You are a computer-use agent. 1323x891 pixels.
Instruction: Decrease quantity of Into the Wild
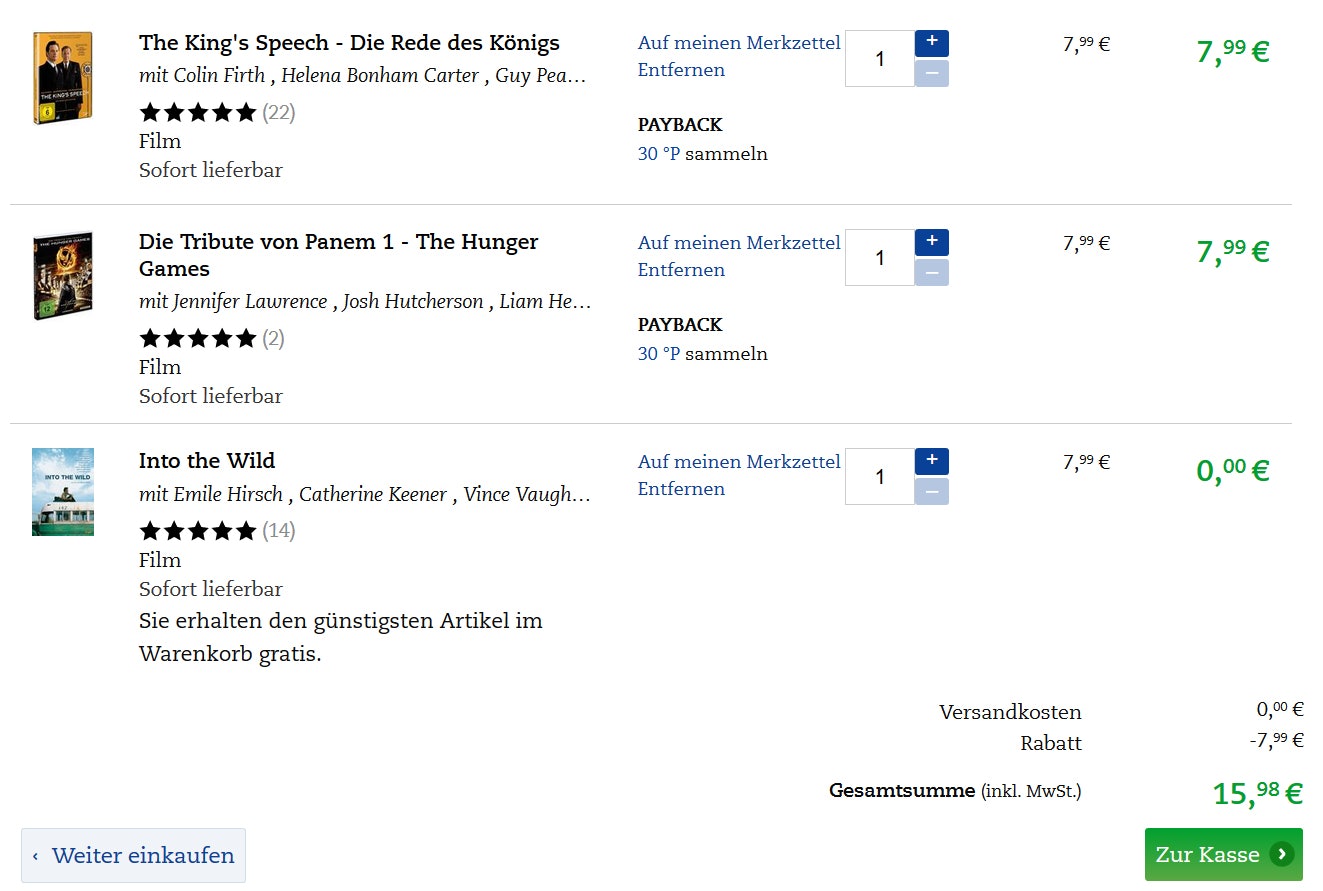click(x=931, y=491)
